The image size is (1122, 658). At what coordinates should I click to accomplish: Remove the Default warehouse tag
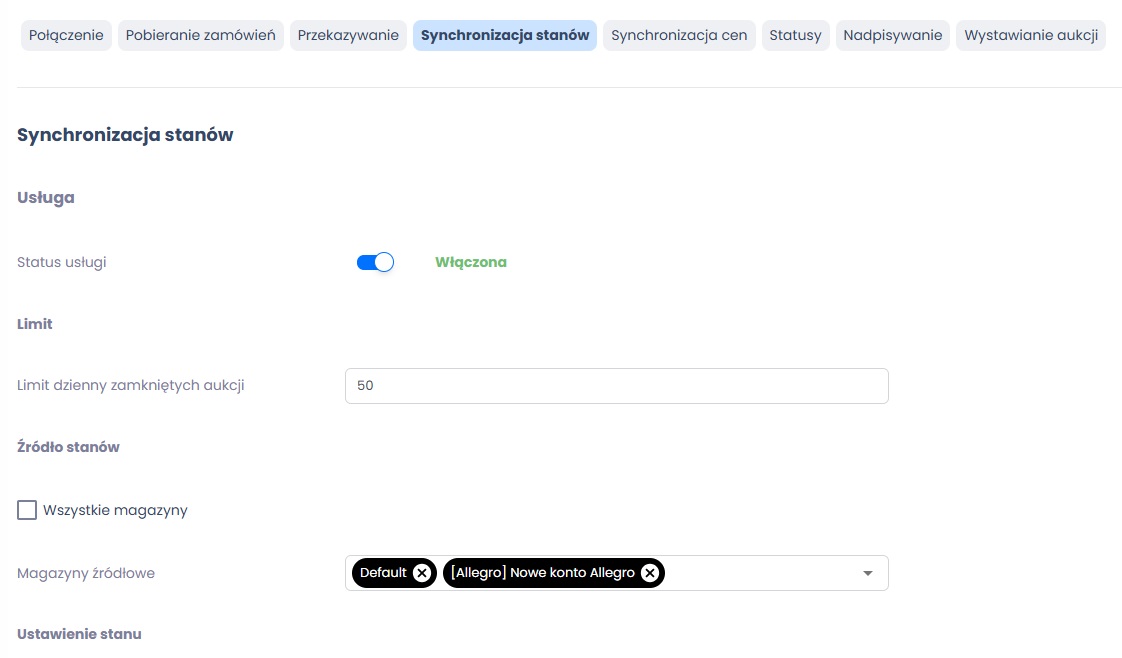(x=422, y=573)
